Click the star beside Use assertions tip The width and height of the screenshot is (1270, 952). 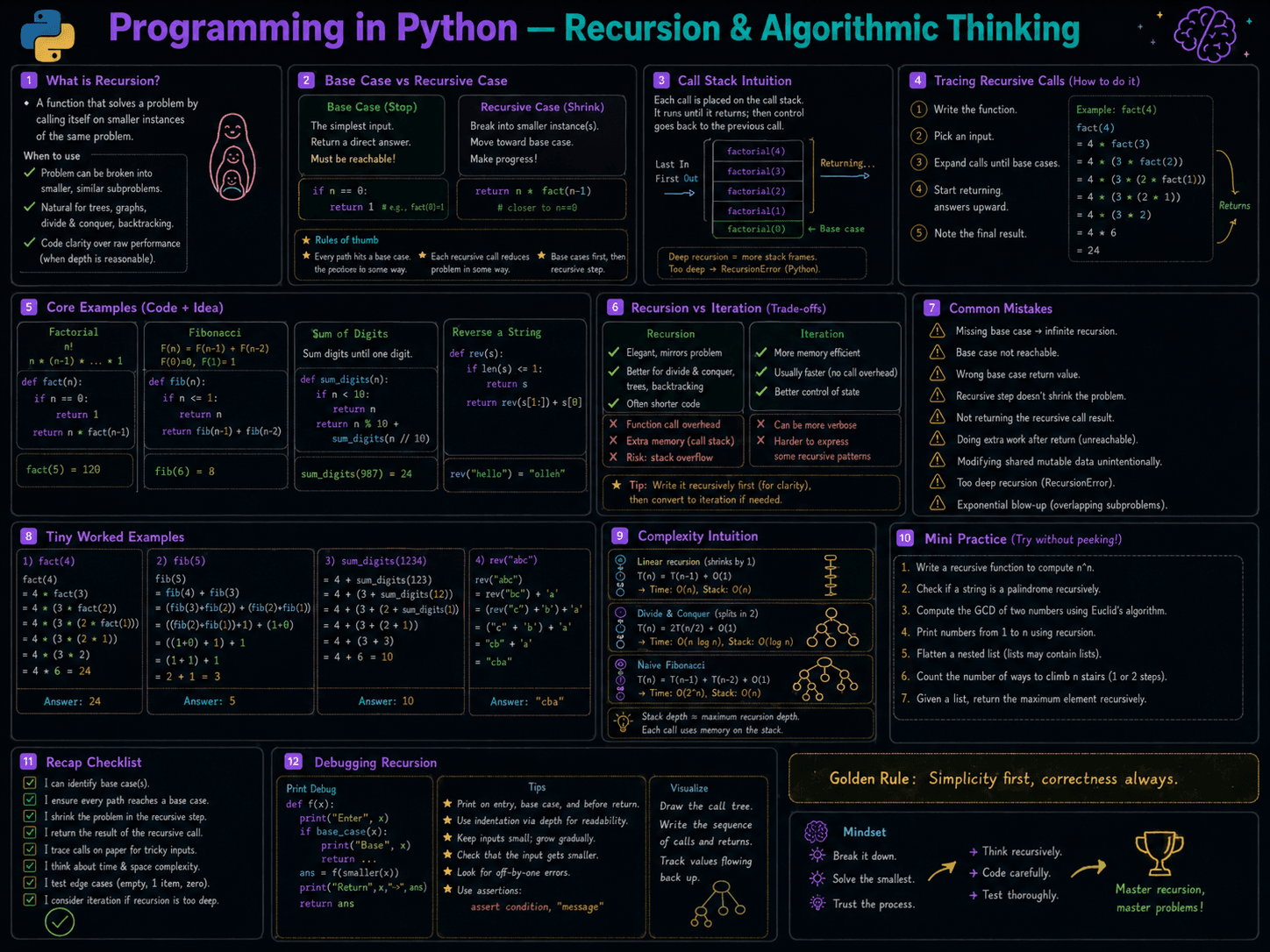click(447, 890)
